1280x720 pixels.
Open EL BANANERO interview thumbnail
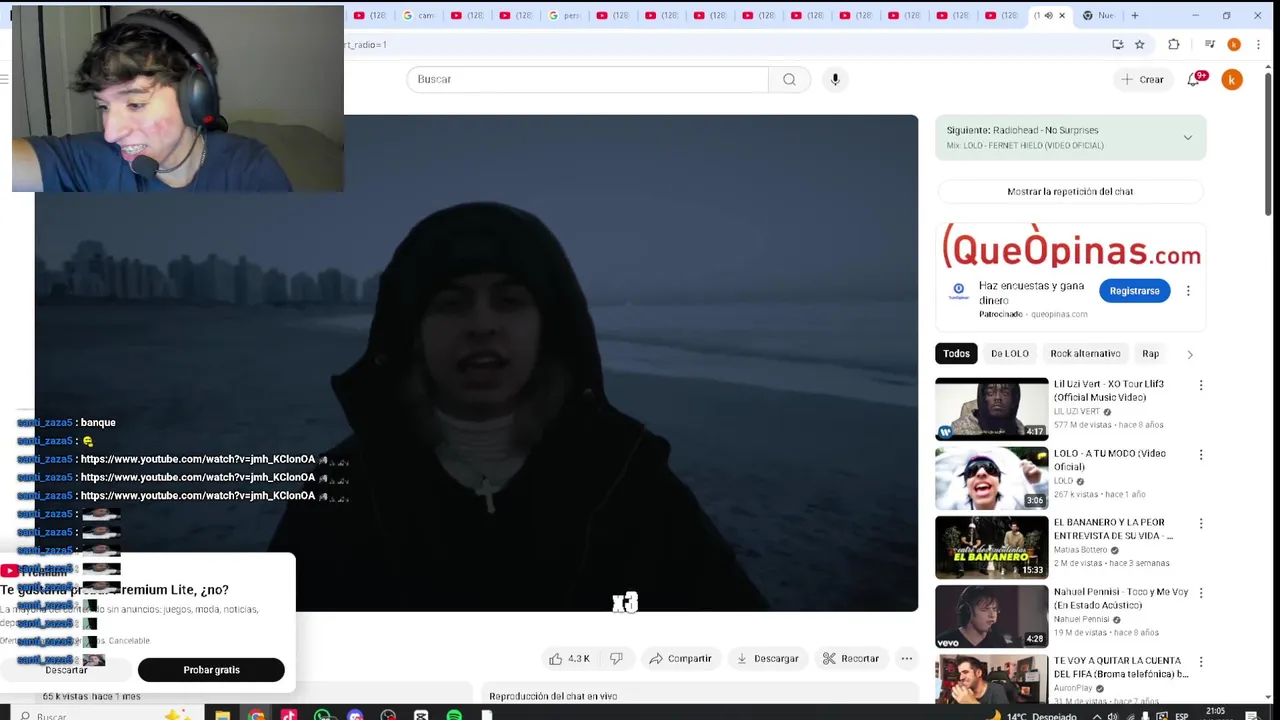pos(992,547)
